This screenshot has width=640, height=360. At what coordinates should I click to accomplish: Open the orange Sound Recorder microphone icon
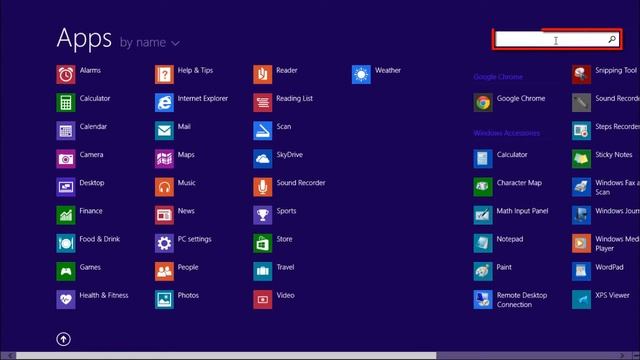click(x=263, y=187)
